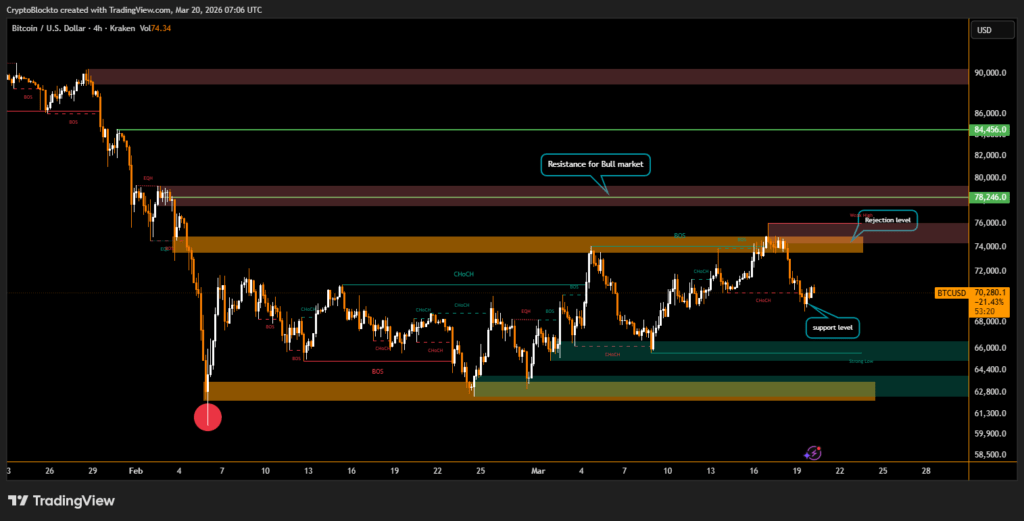Open the USD currency selector

click(x=983, y=30)
